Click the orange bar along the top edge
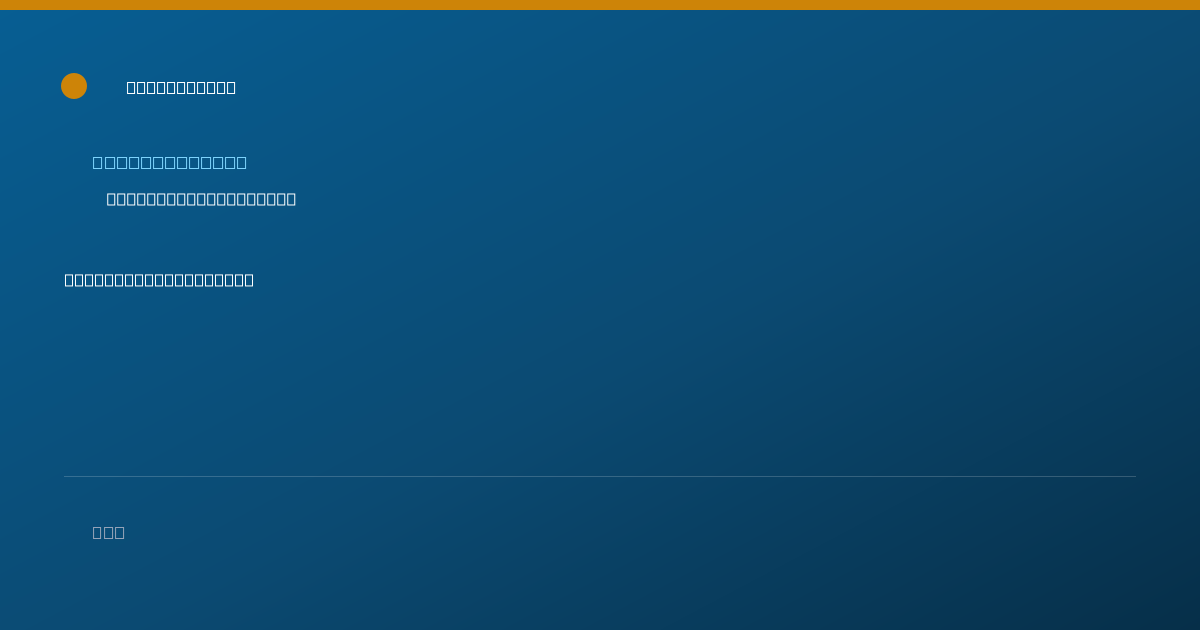Viewport: 1200px width, 630px height. (x=600, y=5)
